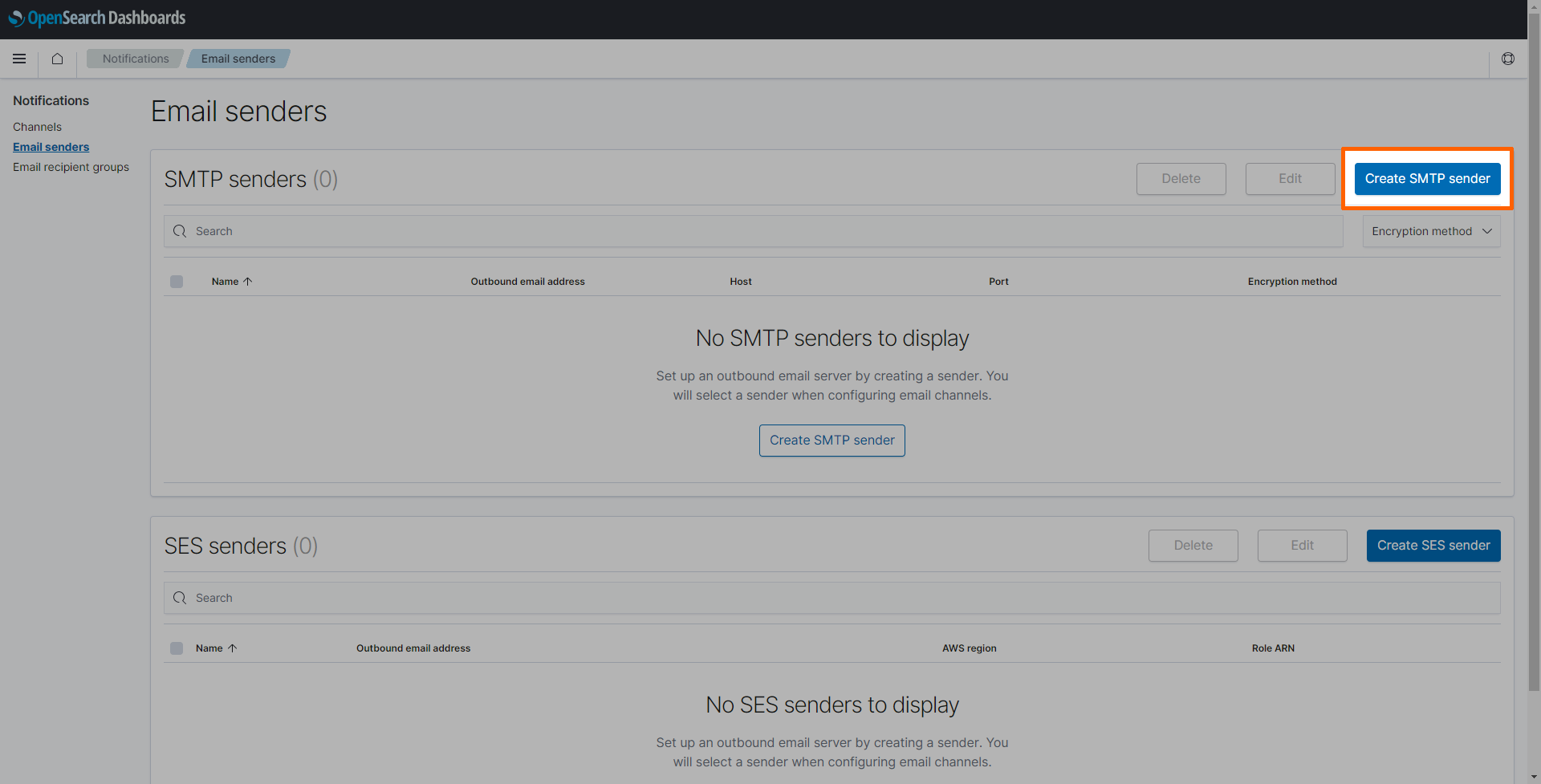The height and width of the screenshot is (784, 1541).
Task: Click Create SMTP sender in empty state
Action: [831, 441]
